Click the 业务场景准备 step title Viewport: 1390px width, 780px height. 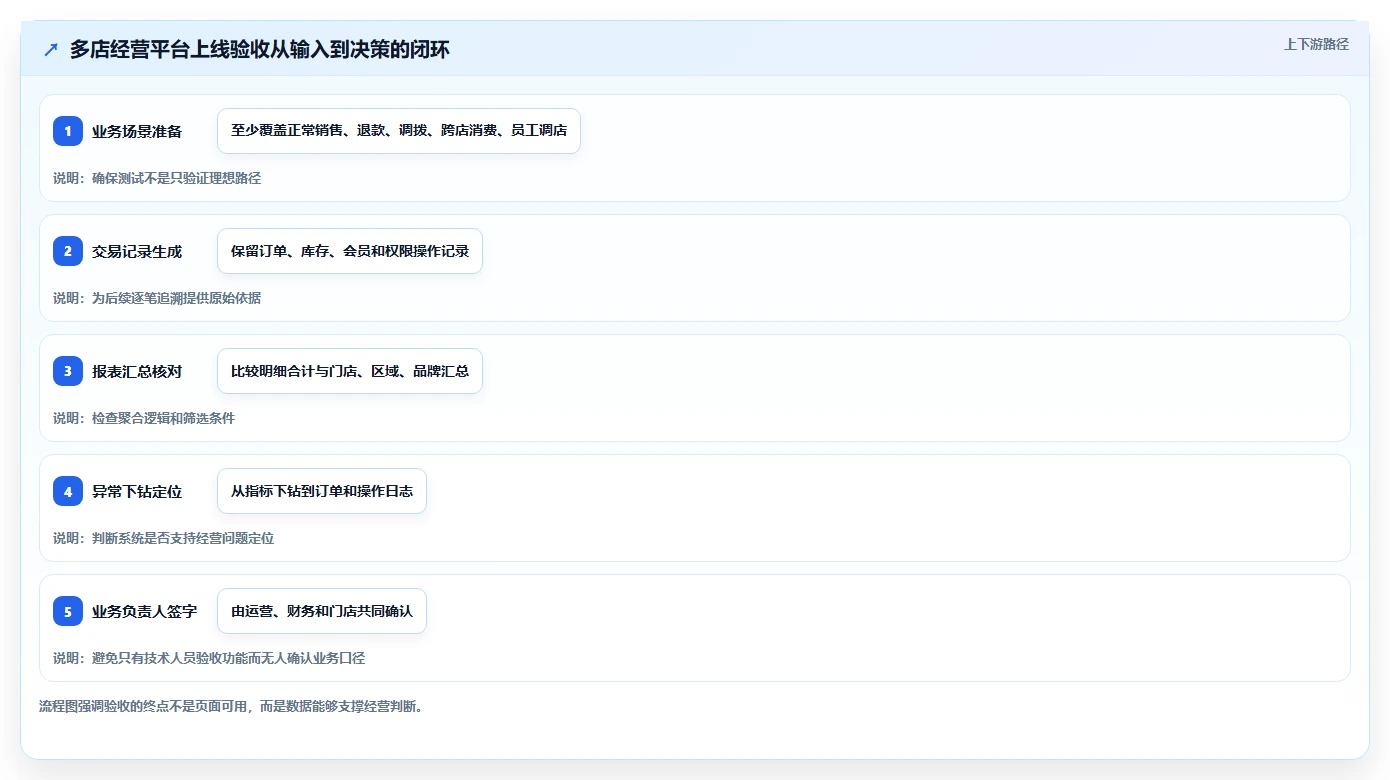[137, 131]
